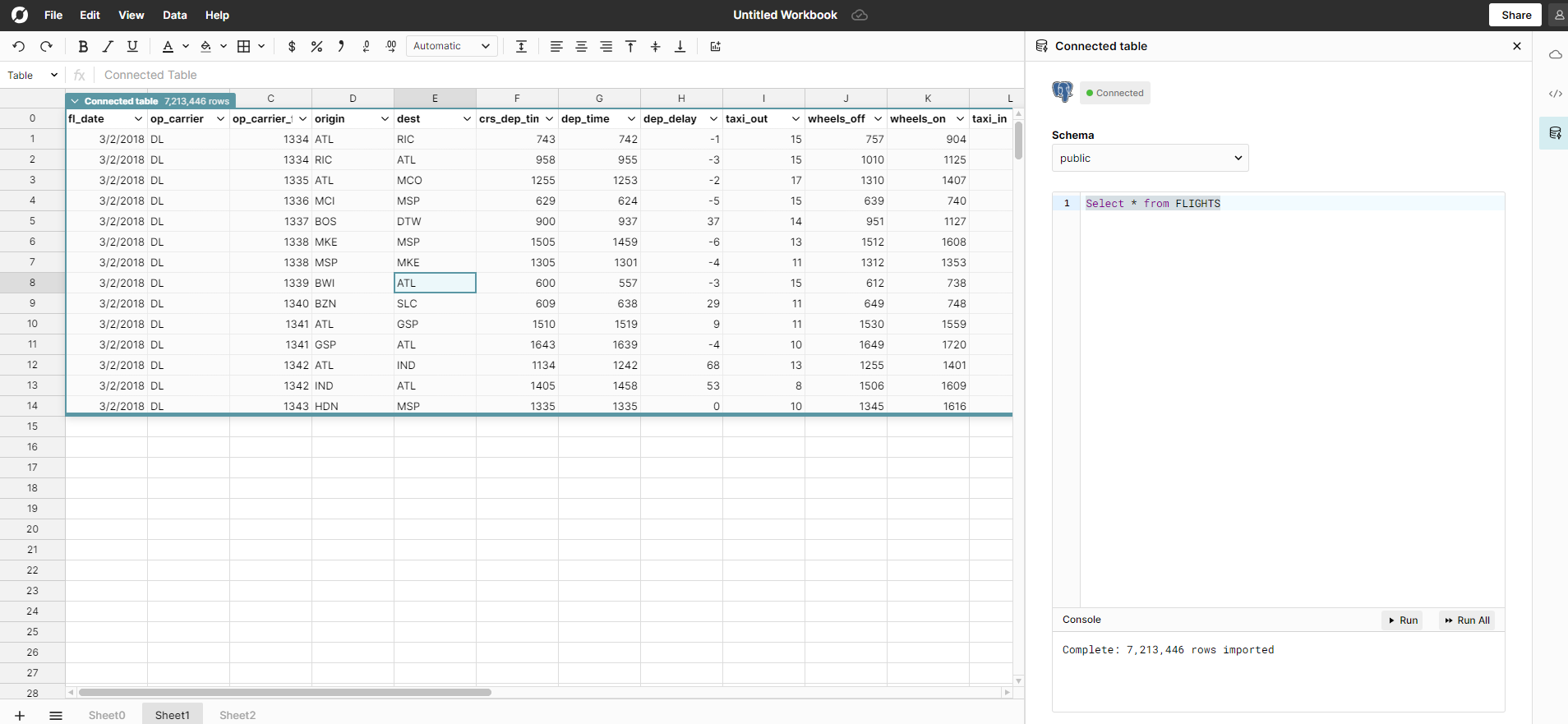The image size is (1568, 724).
Task: Switch to the Sheet2 tab
Action: point(238,715)
